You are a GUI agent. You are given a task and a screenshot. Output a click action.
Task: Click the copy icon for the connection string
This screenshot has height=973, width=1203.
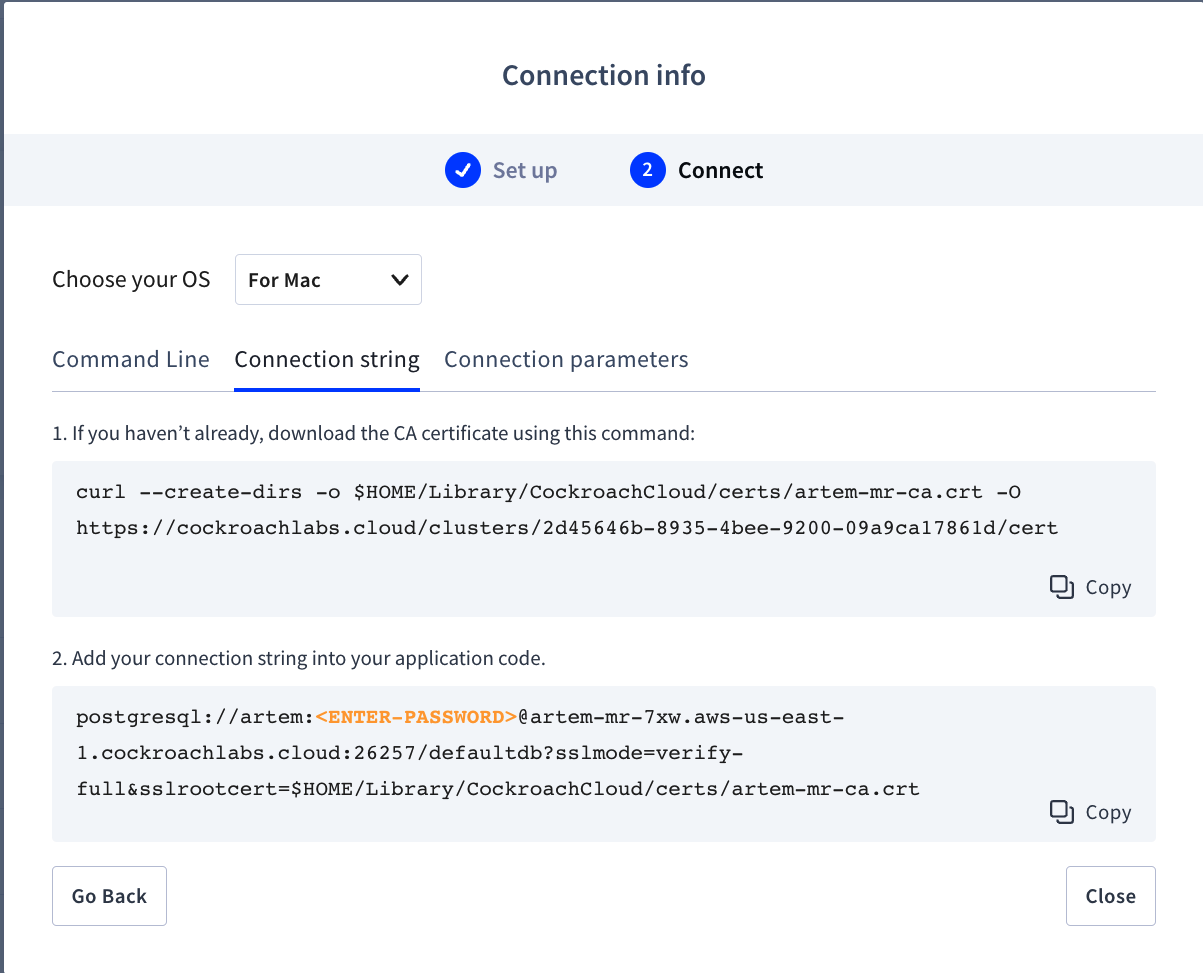click(x=1061, y=812)
